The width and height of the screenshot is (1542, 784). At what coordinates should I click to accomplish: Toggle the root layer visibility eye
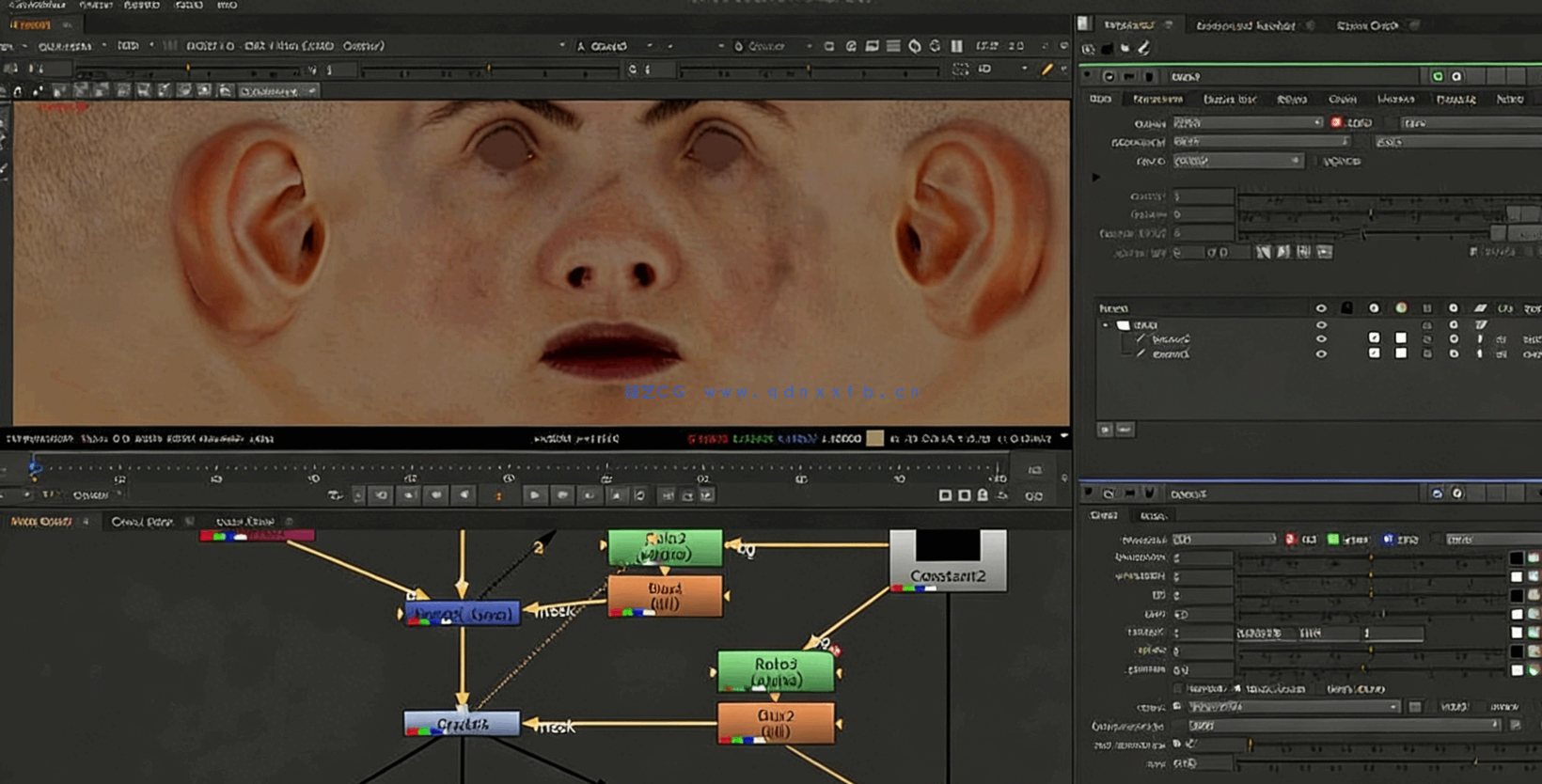click(x=1321, y=325)
